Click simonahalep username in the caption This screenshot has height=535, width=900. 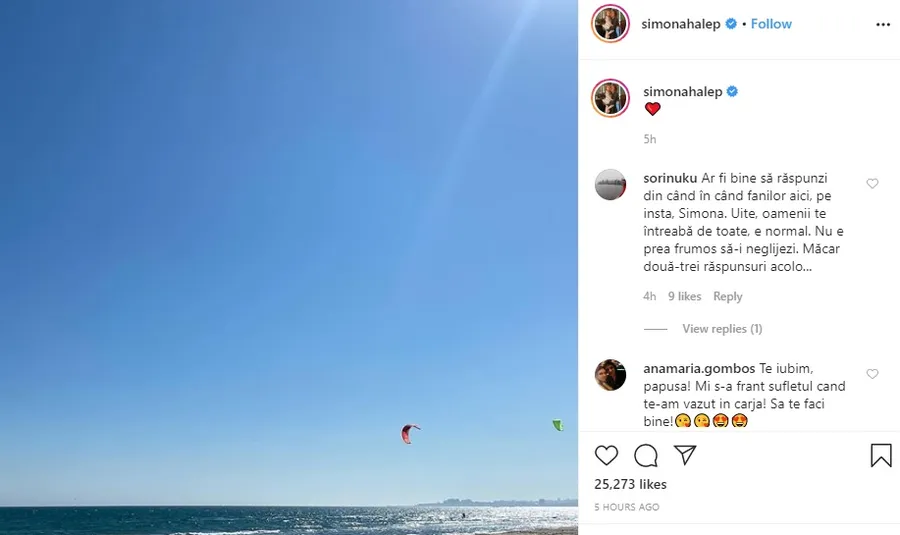pos(682,92)
